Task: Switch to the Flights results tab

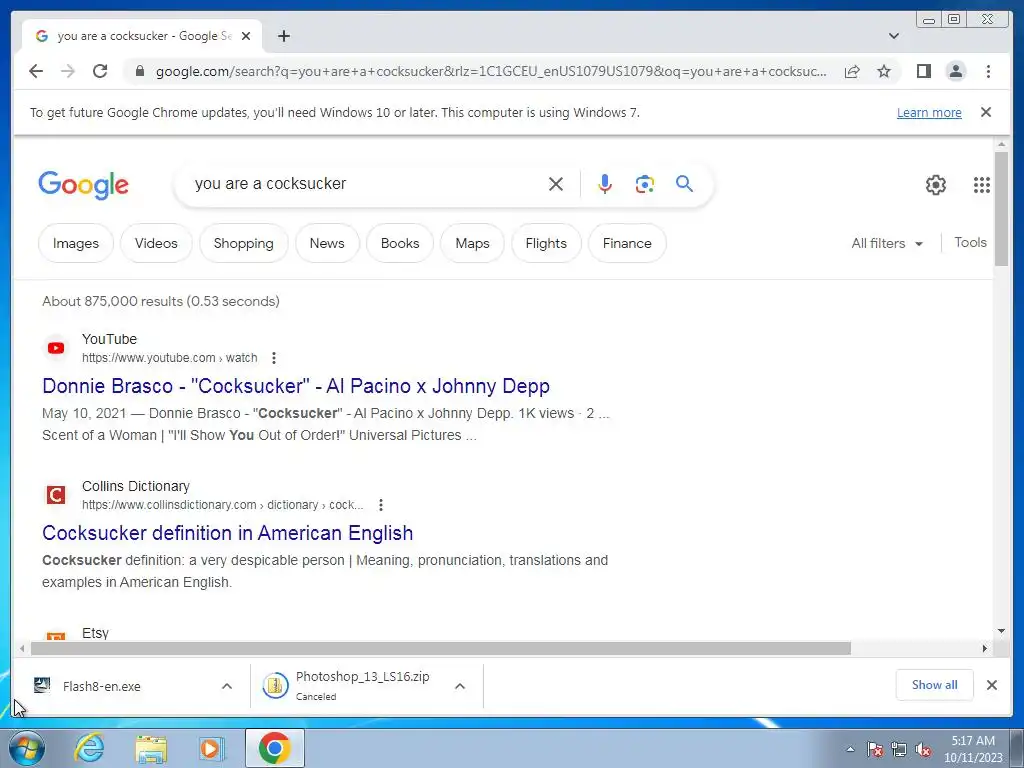Action: (x=546, y=243)
